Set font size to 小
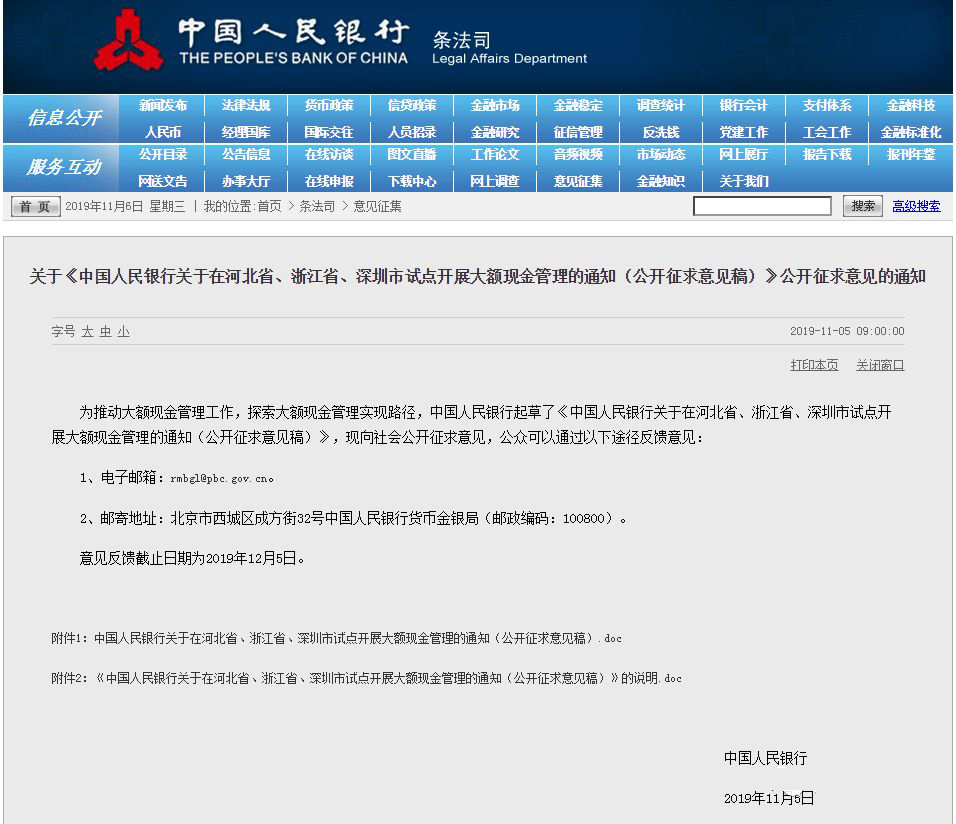Screen dimensions: 956x824 click(x=124, y=332)
